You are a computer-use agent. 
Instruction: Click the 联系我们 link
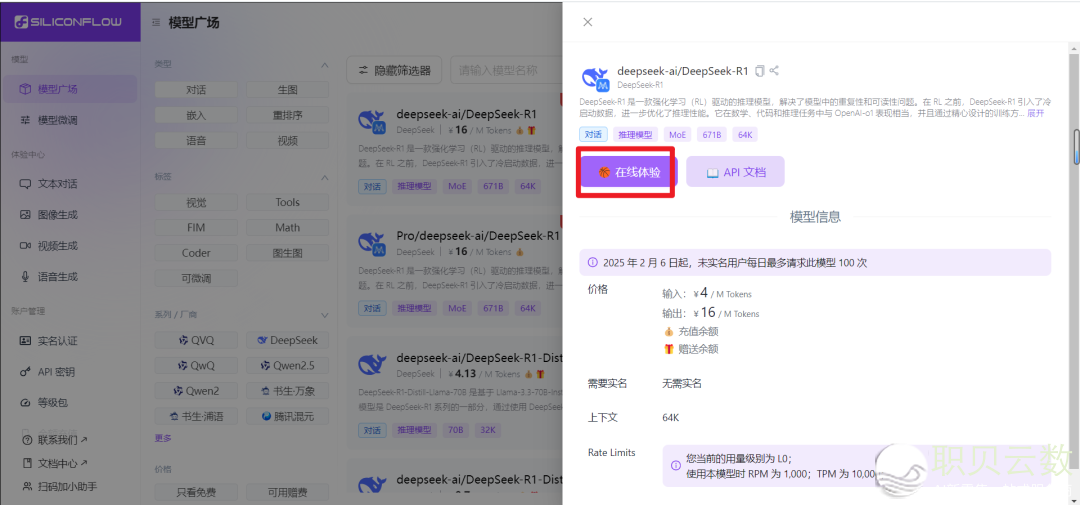[55, 440]
